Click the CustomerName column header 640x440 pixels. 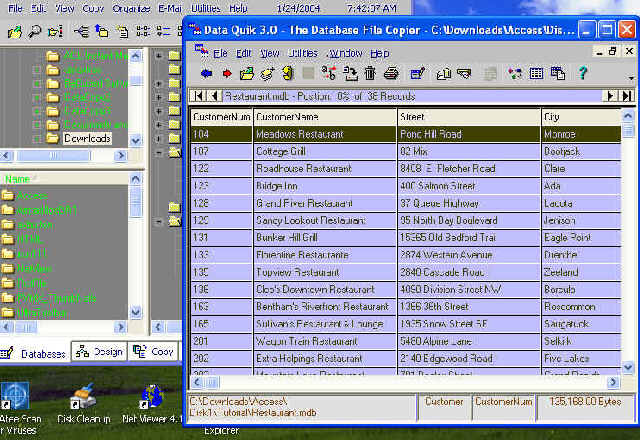[325, 117]
